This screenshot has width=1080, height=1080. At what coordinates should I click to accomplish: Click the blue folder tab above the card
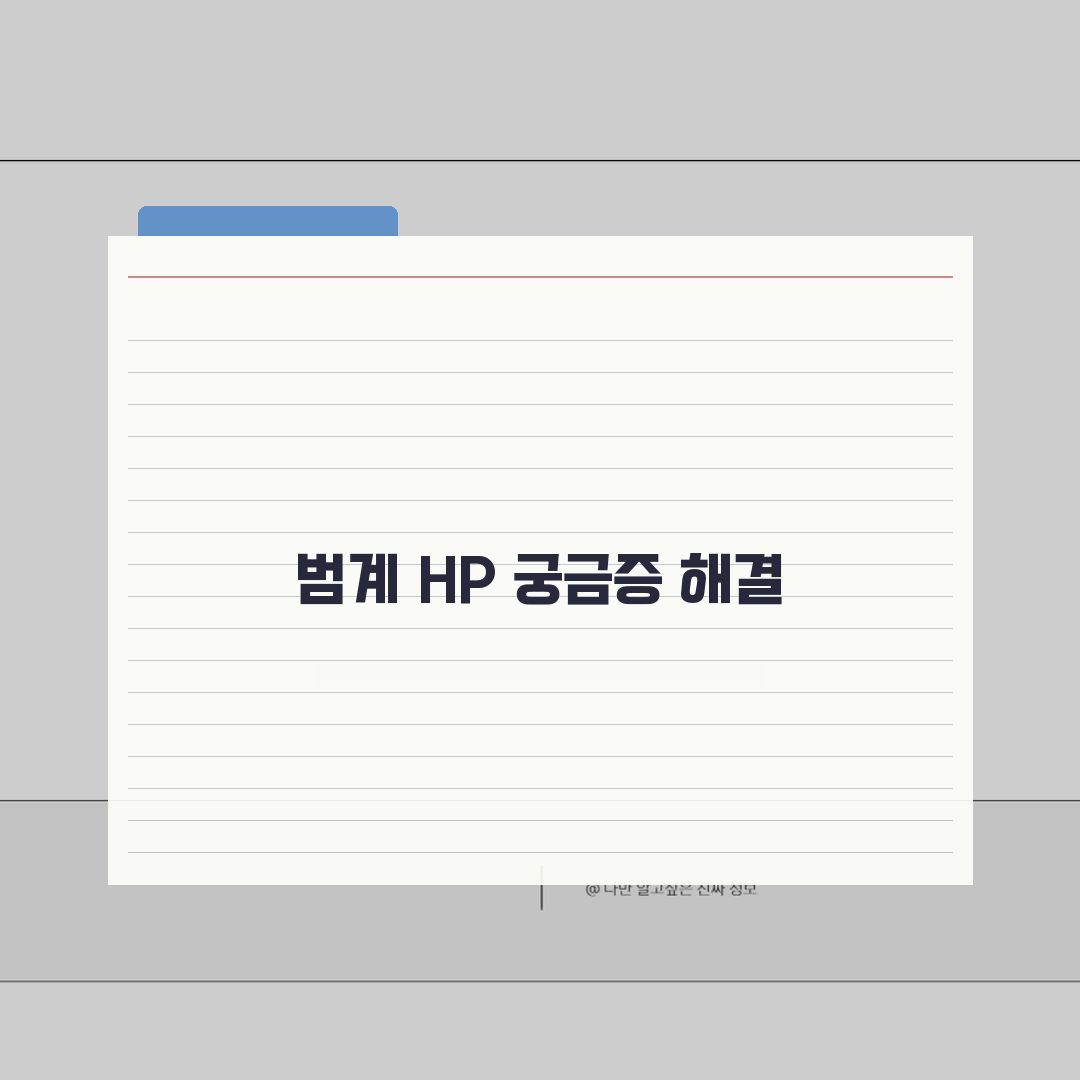(268, 221)
